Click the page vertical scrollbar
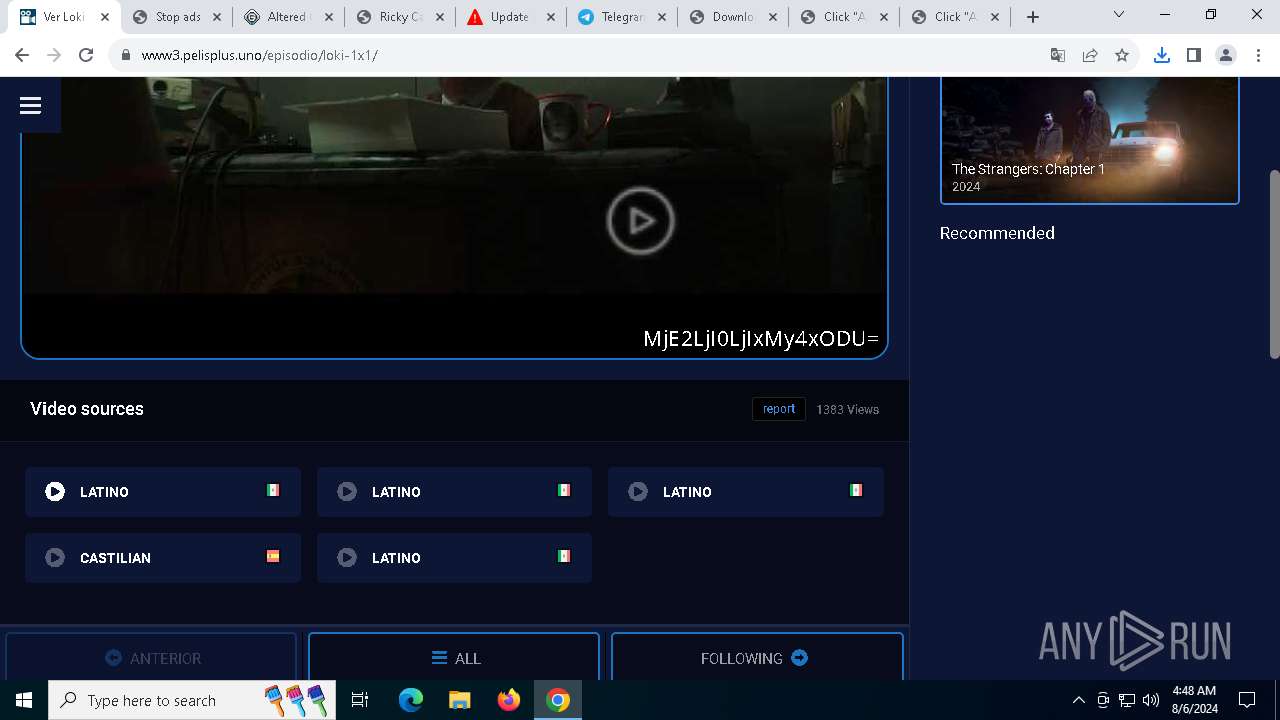The width and height of the screenshot is (1280, 720). (x=1274, y=264)
